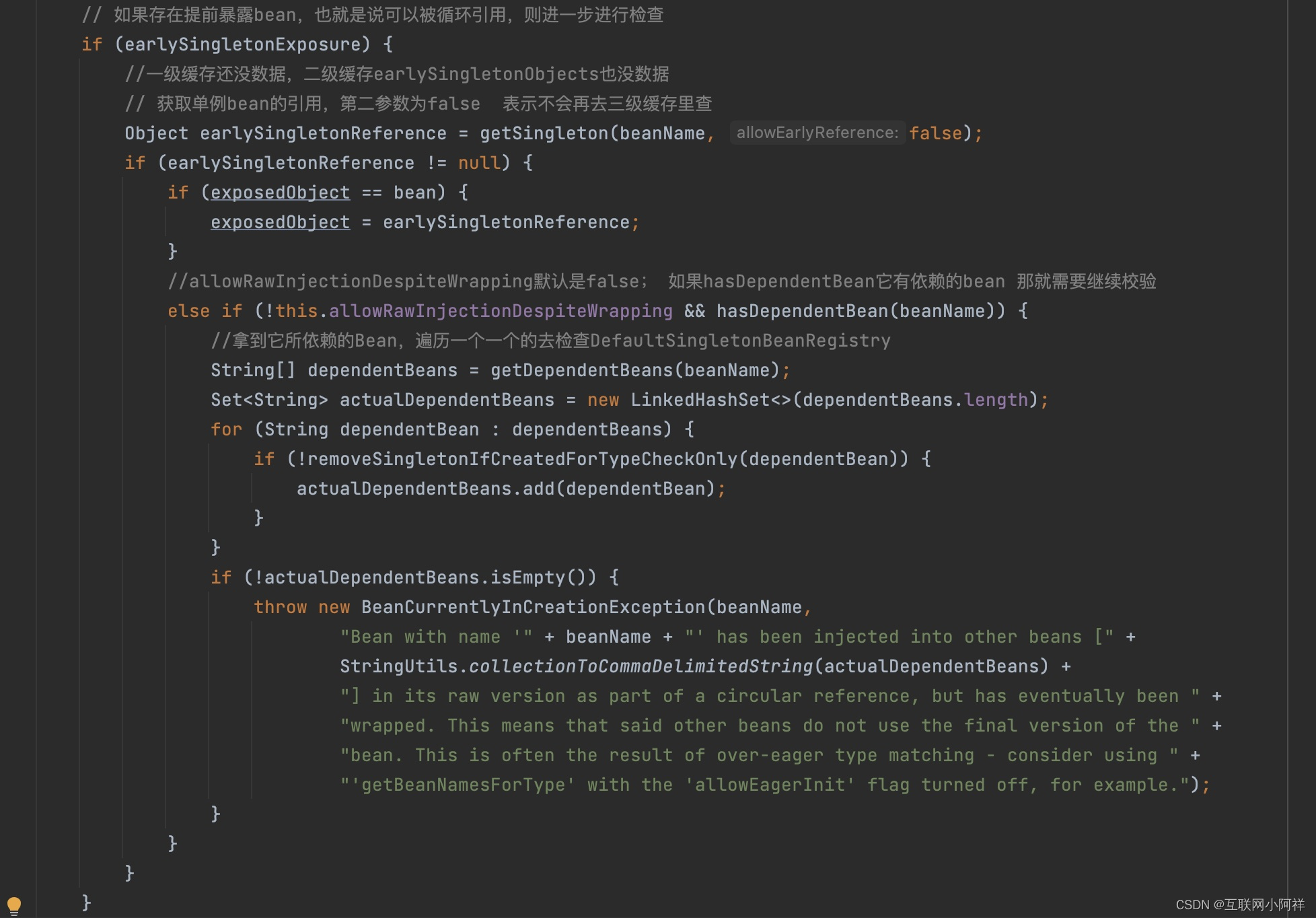This screenshot has width=1316, height=918.
Task: Click StringUtils class reference
Action: click(x=398, y=666)
